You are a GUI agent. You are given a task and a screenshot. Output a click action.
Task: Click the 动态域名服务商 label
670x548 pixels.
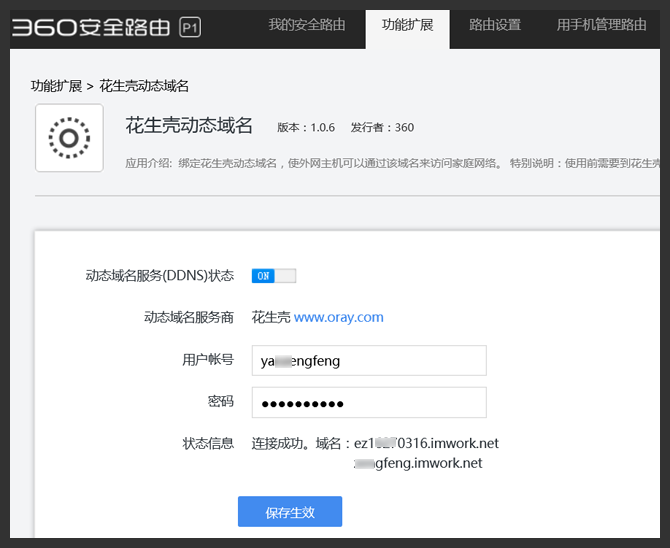click(189, 317)
